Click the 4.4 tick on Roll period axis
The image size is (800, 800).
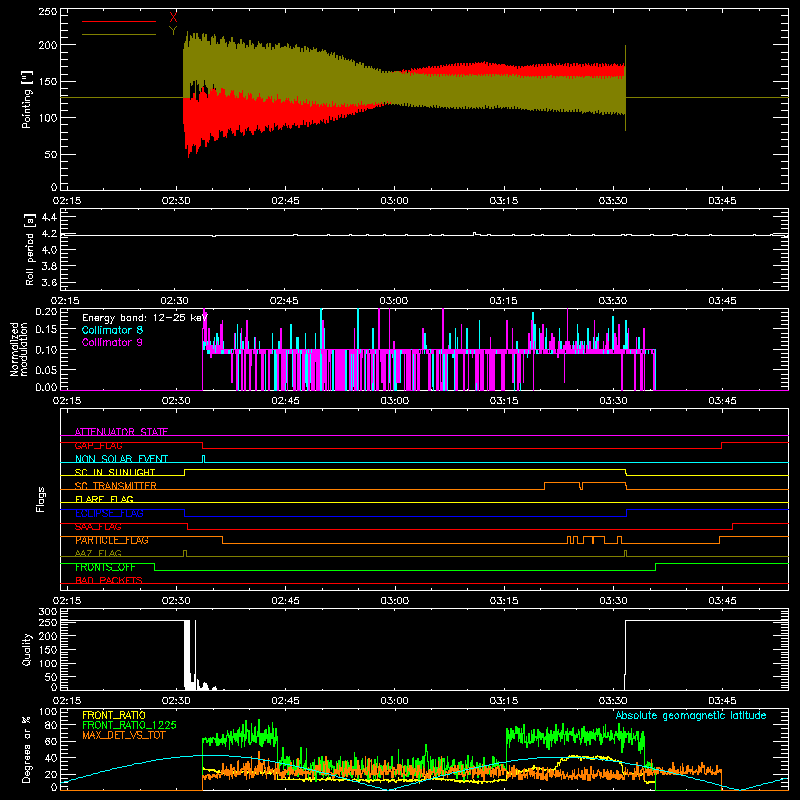49,217
